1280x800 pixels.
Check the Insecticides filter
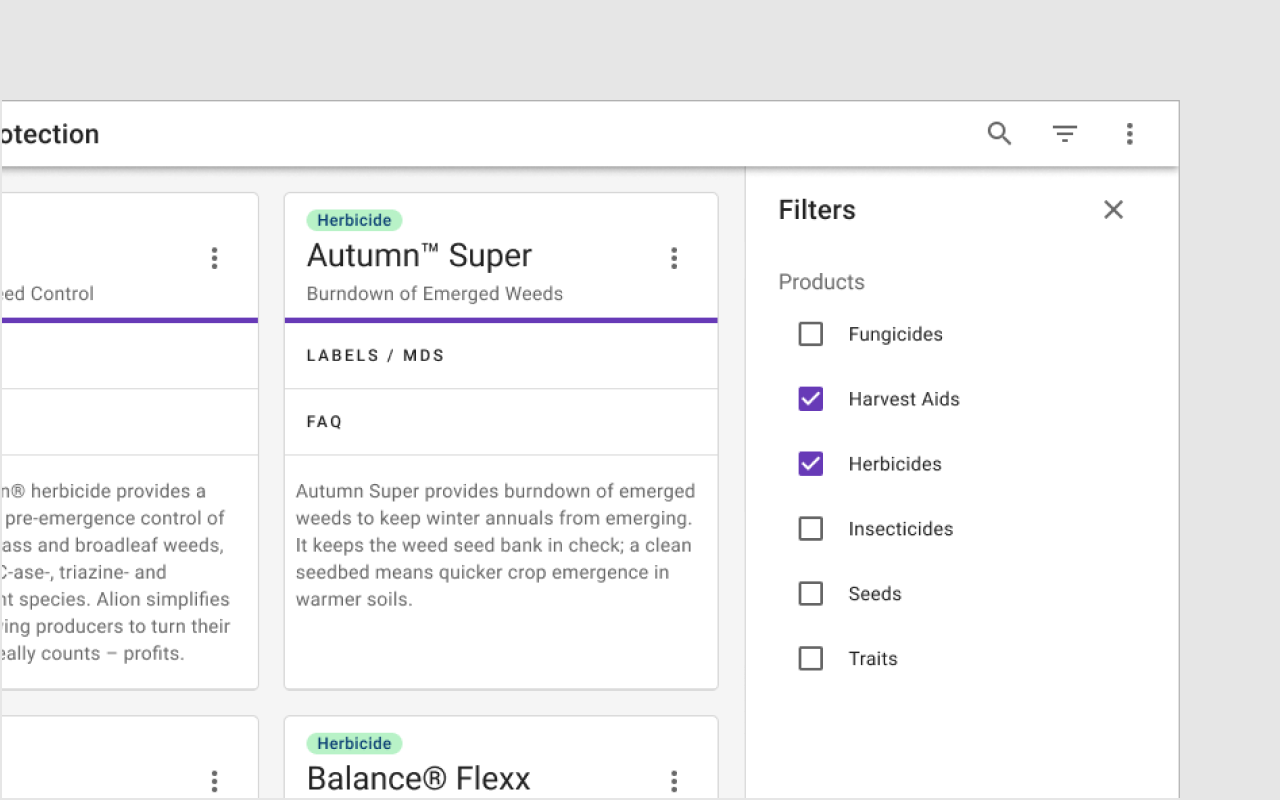(811, 529)
